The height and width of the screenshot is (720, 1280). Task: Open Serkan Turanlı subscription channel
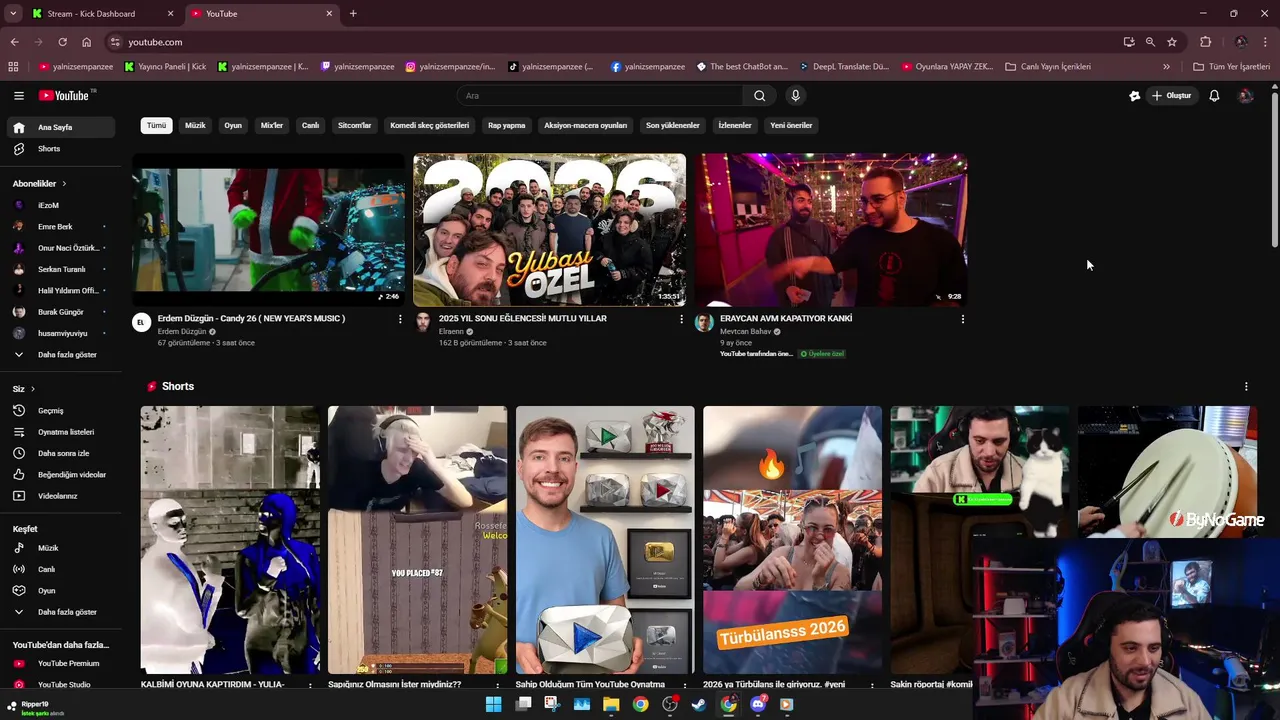coord(59,269)
